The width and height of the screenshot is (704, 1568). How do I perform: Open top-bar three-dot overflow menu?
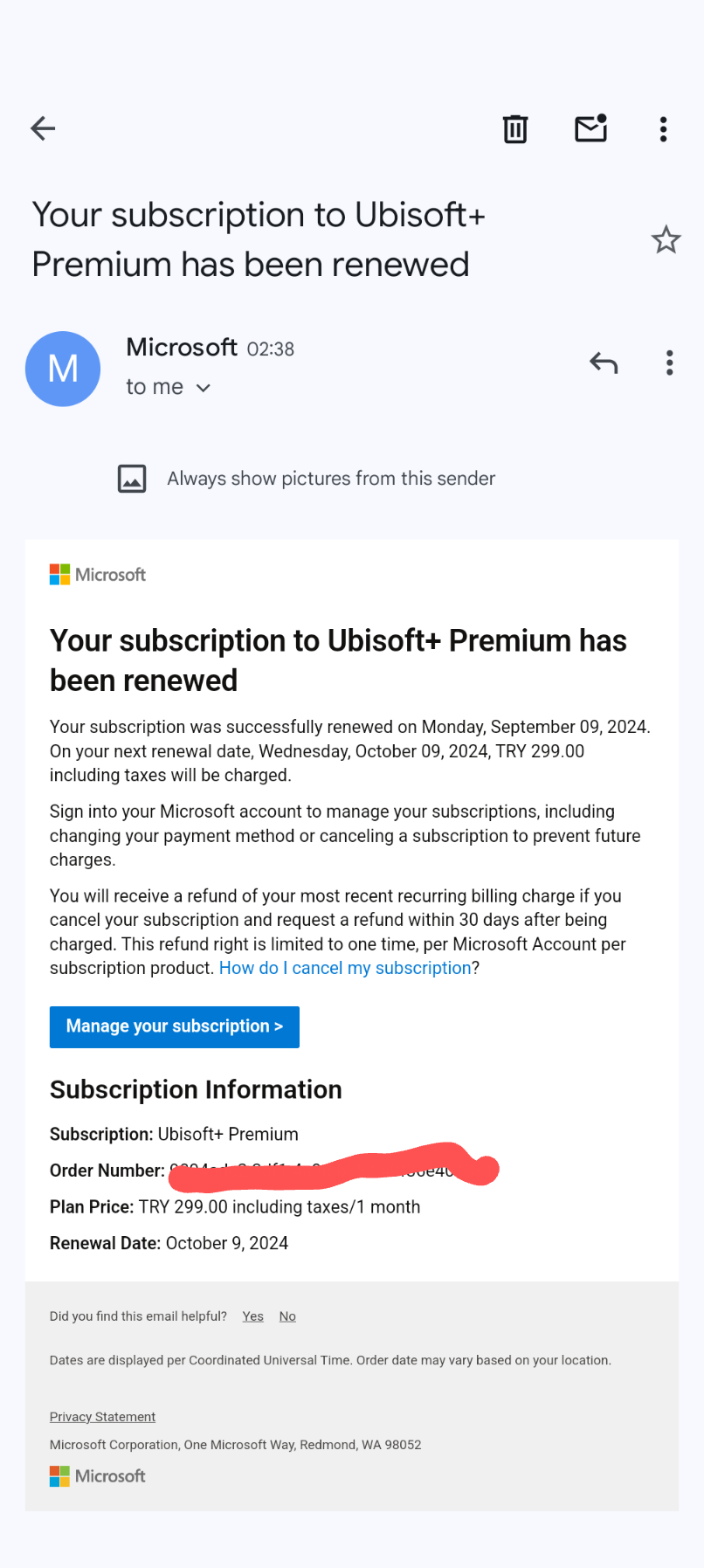(664, 129)
